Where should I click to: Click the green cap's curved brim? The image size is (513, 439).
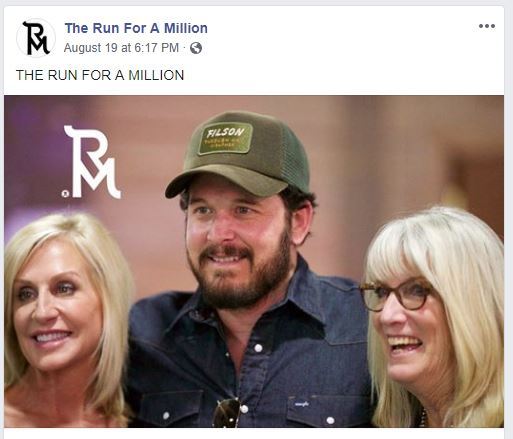pyautogui.click(x=222, y=181)
